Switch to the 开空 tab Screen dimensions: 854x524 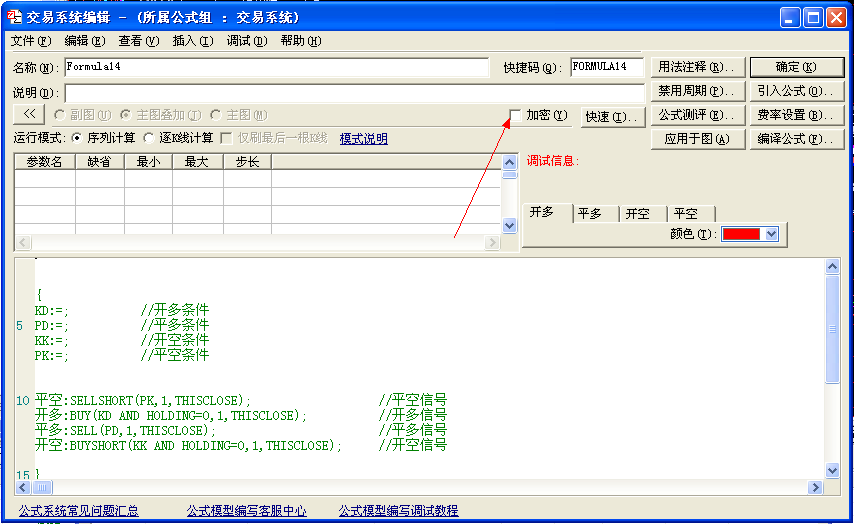click(x=637, y=213)
